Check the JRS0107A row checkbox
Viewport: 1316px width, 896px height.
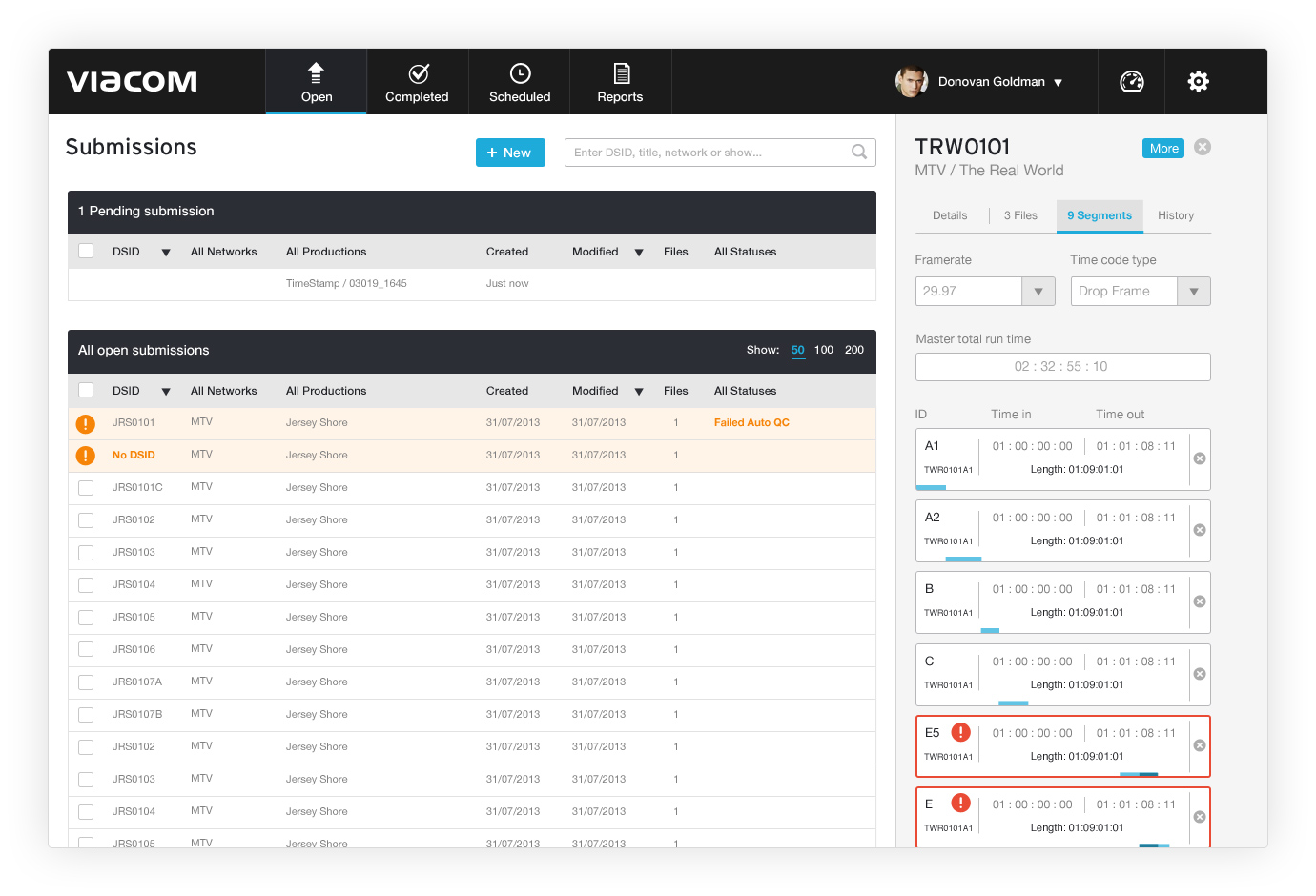(x=86, y=682)
